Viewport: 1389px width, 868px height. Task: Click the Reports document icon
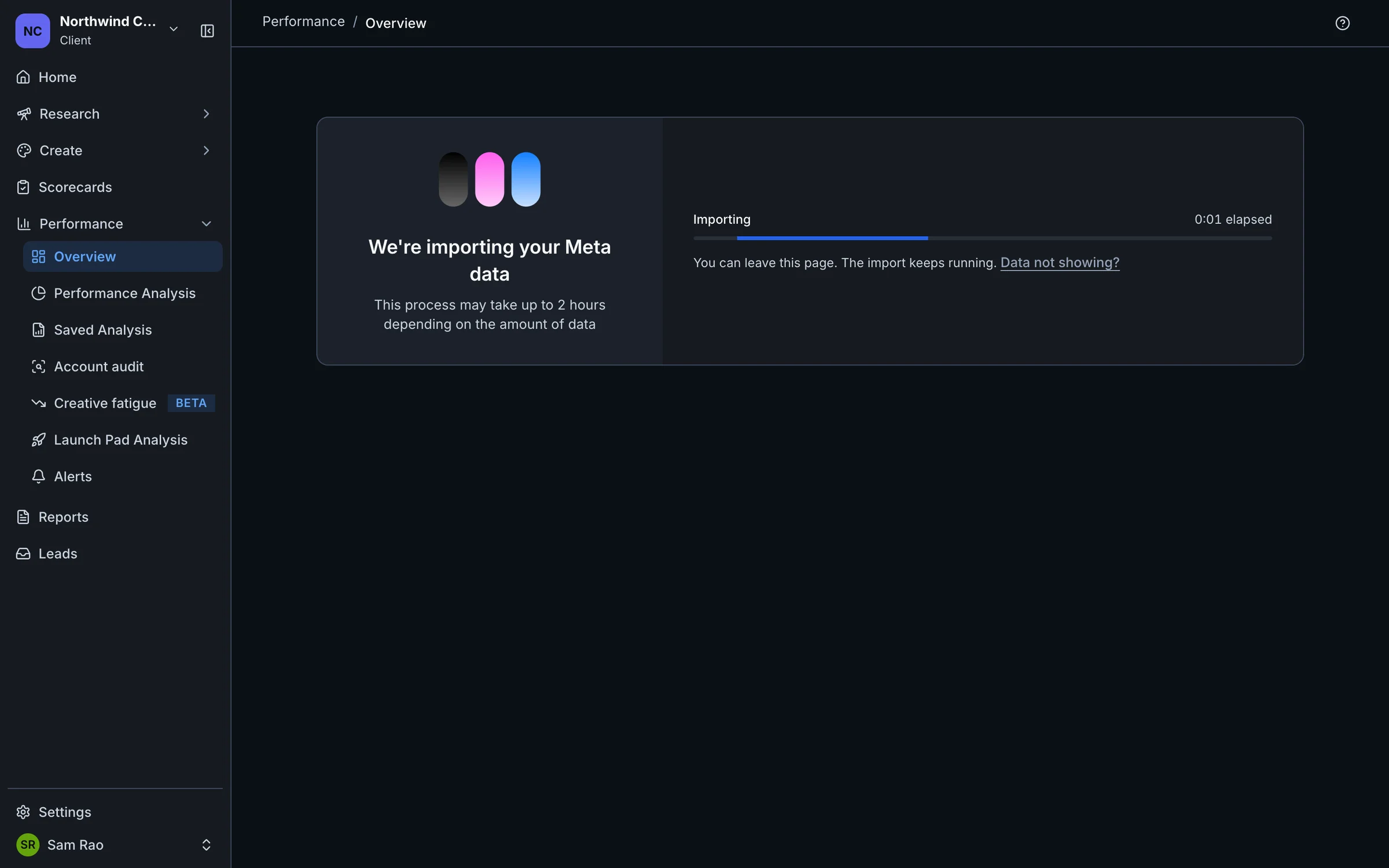(23, 517)
